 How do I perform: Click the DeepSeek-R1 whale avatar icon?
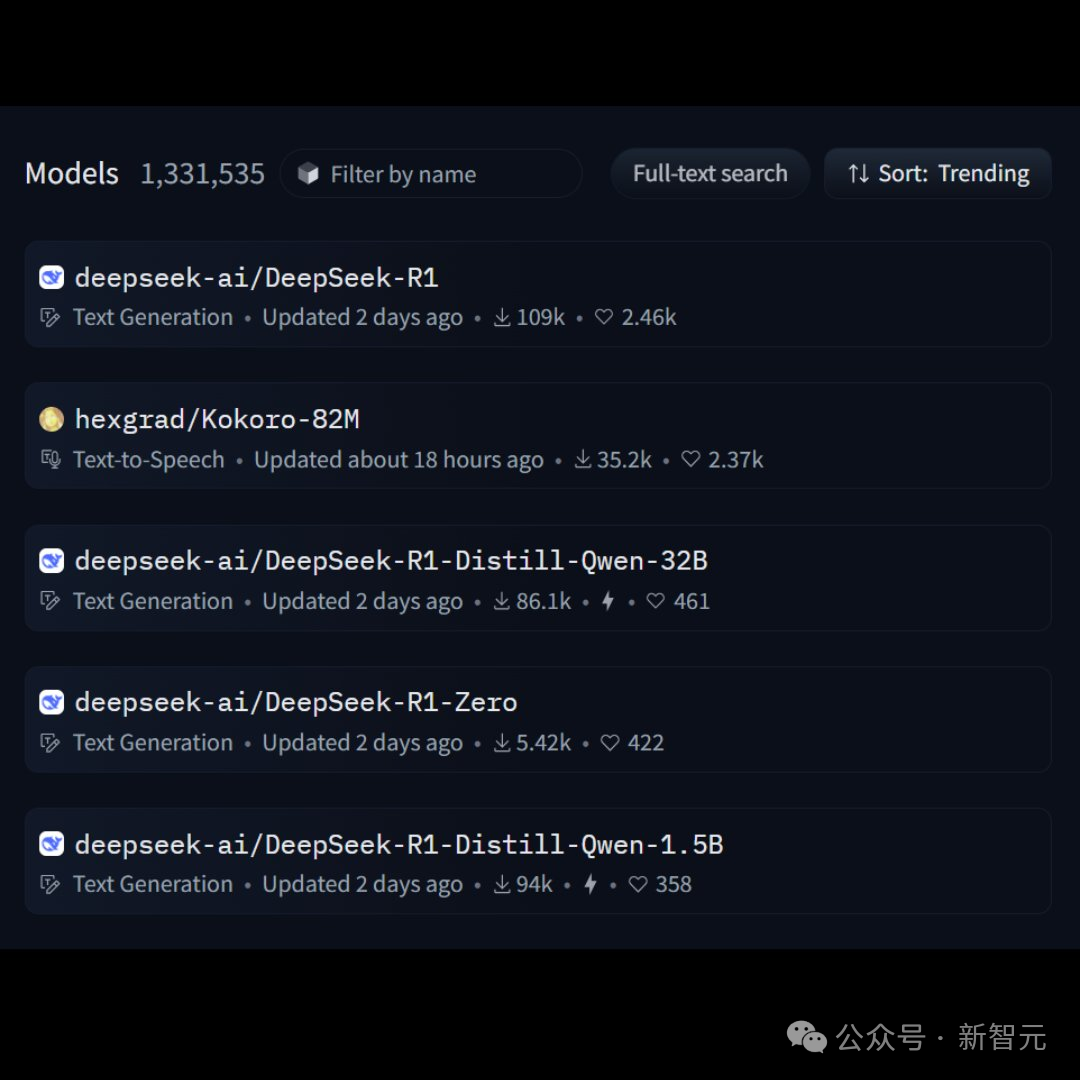click(52, 278)
